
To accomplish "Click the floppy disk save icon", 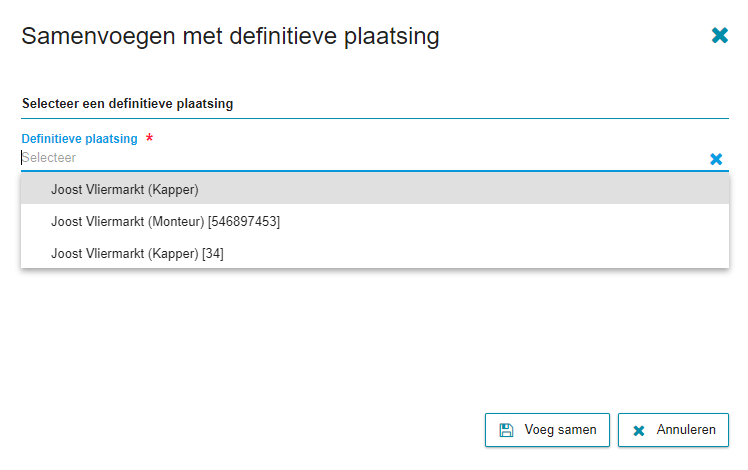I will [506, 430].
